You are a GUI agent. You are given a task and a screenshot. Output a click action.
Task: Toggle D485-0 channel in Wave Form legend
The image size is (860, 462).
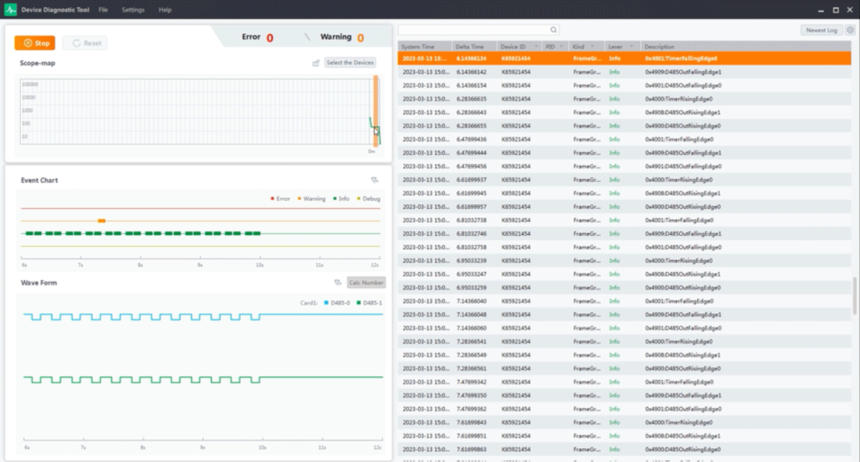337,303
